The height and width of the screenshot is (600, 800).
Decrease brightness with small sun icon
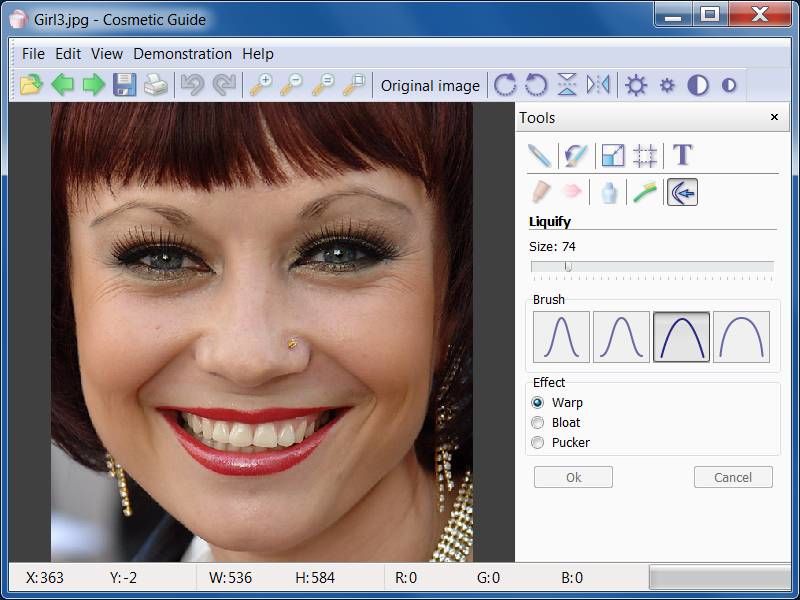point(667,85)
